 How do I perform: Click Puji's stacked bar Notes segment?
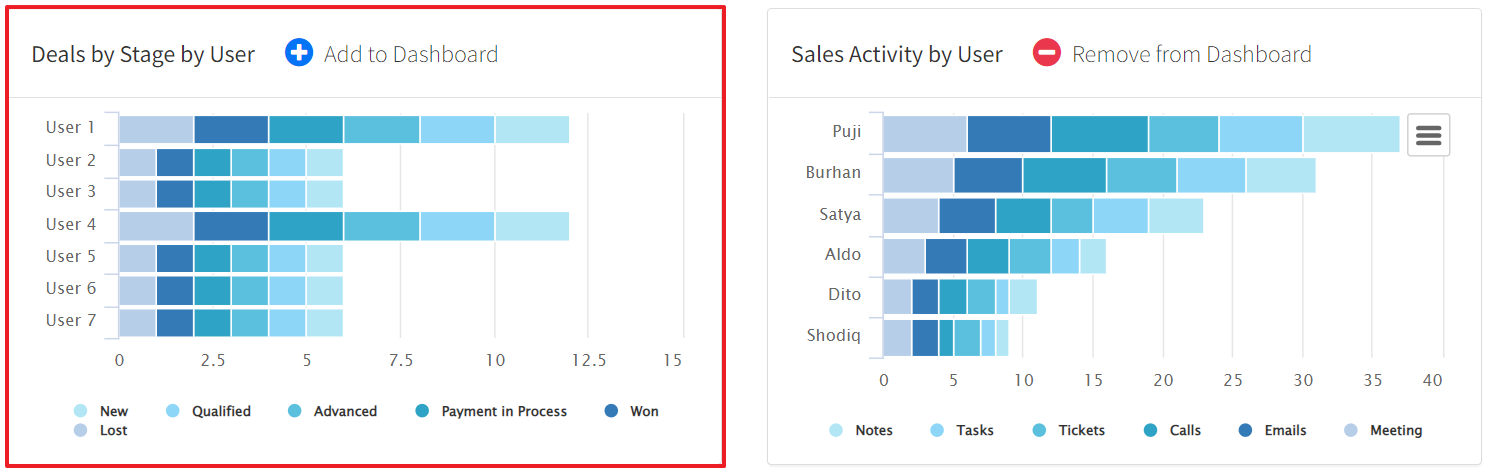point(1350,133)
